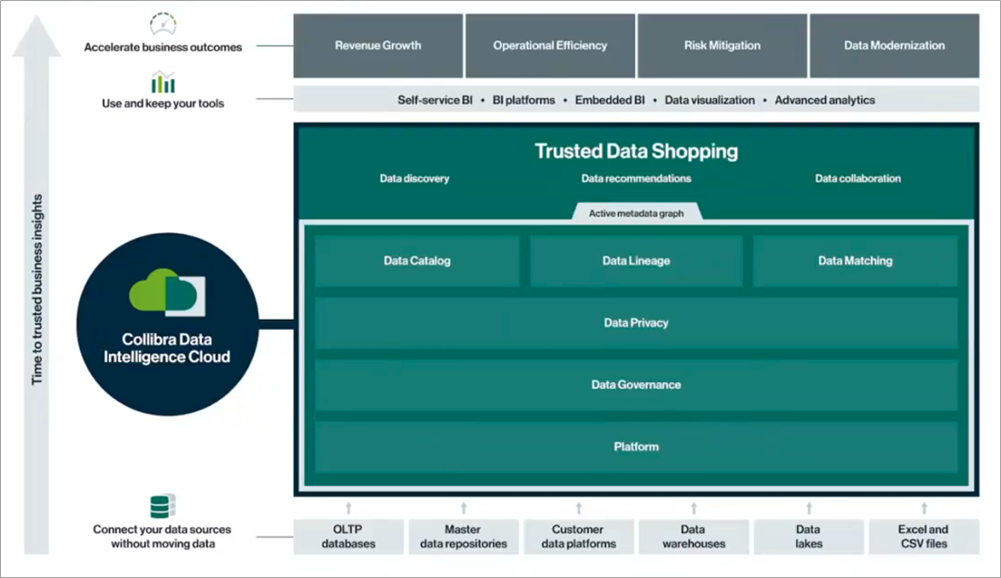Click Data visualization text
Screen dimensions: 1001x578
click(x=709, y=100)
